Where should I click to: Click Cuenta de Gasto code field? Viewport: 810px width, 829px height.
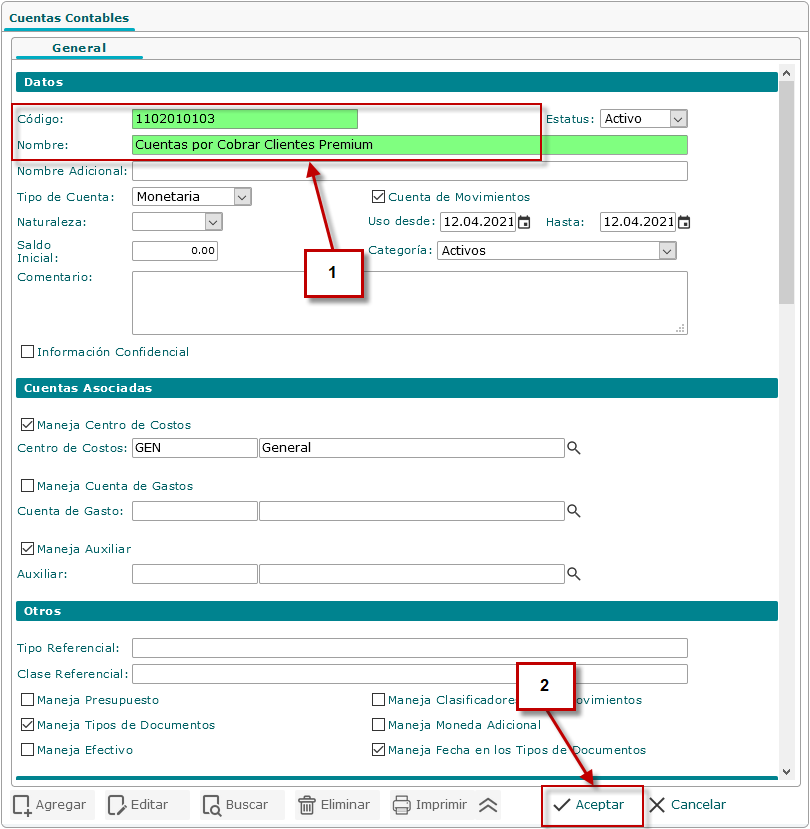pyautogui.click(x=195, y=511)
